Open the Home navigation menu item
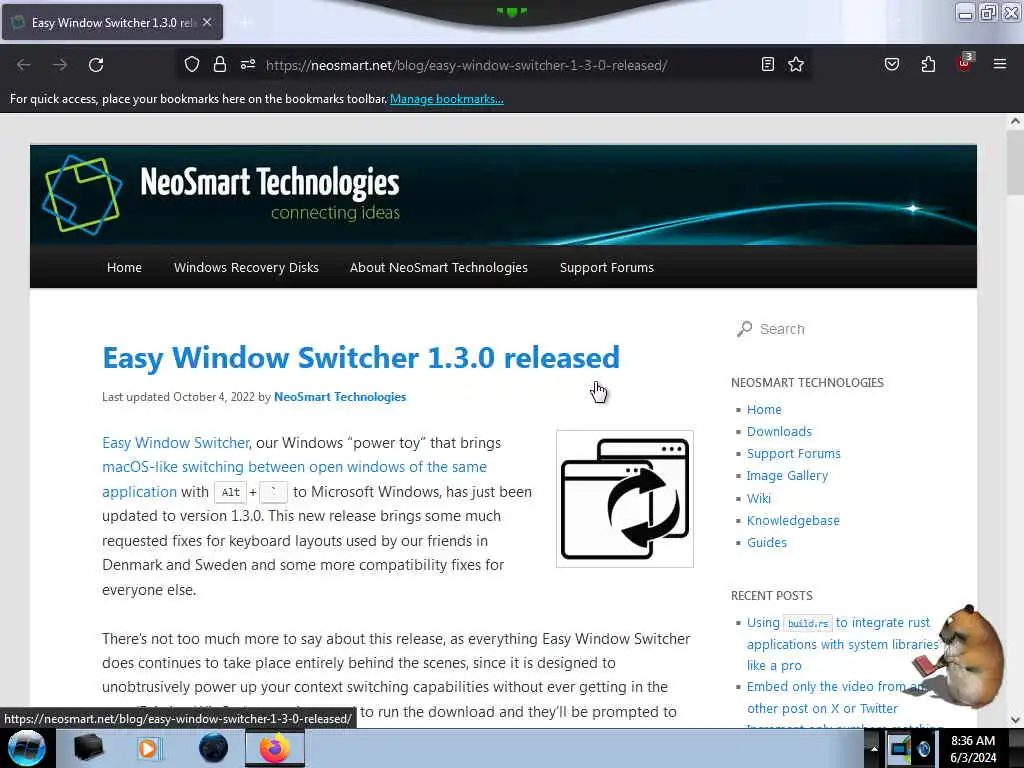This screenshot has height=768, width=1024. pos(124,267)
